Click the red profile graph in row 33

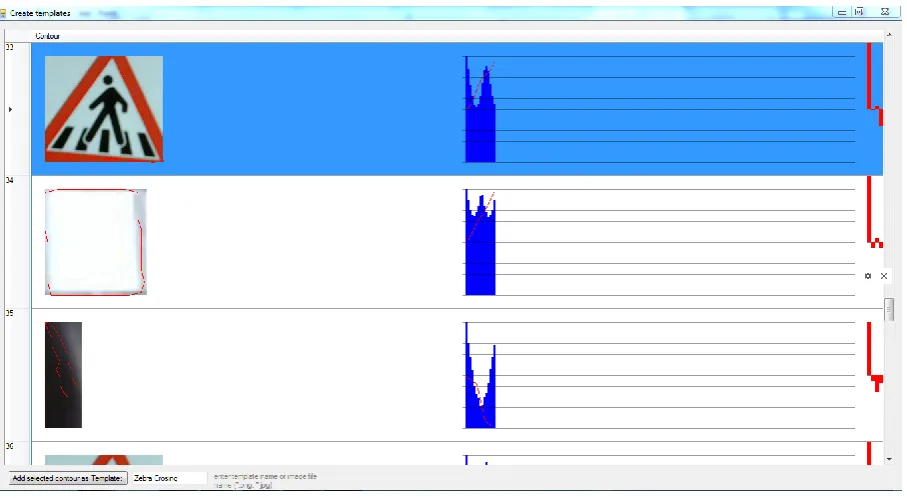point(875,84)
